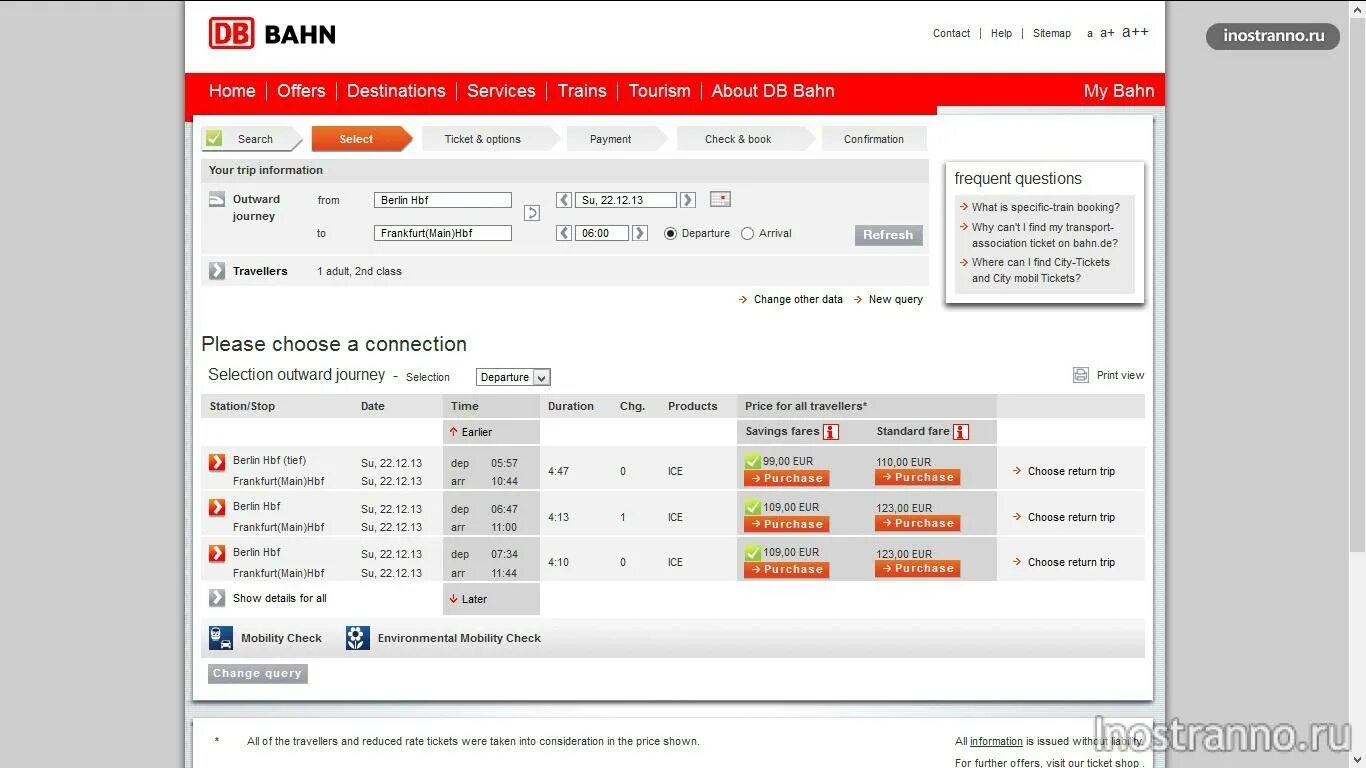Click the DB Bahn logo
Screen dimensions: 1366x768
tap(272, 34)
